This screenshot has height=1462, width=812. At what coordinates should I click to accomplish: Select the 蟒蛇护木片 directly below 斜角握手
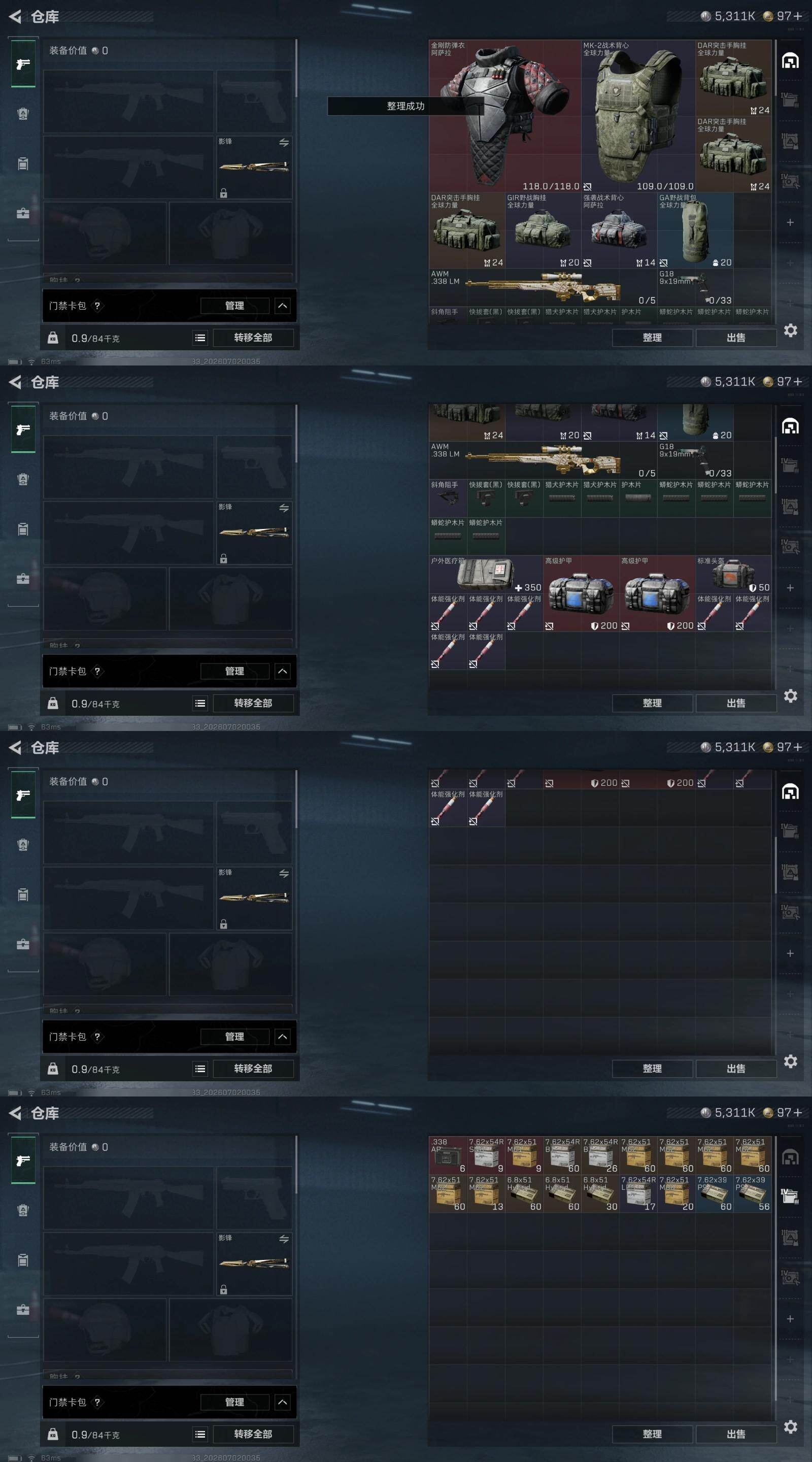pyautogui.click(x=448, y=537)
